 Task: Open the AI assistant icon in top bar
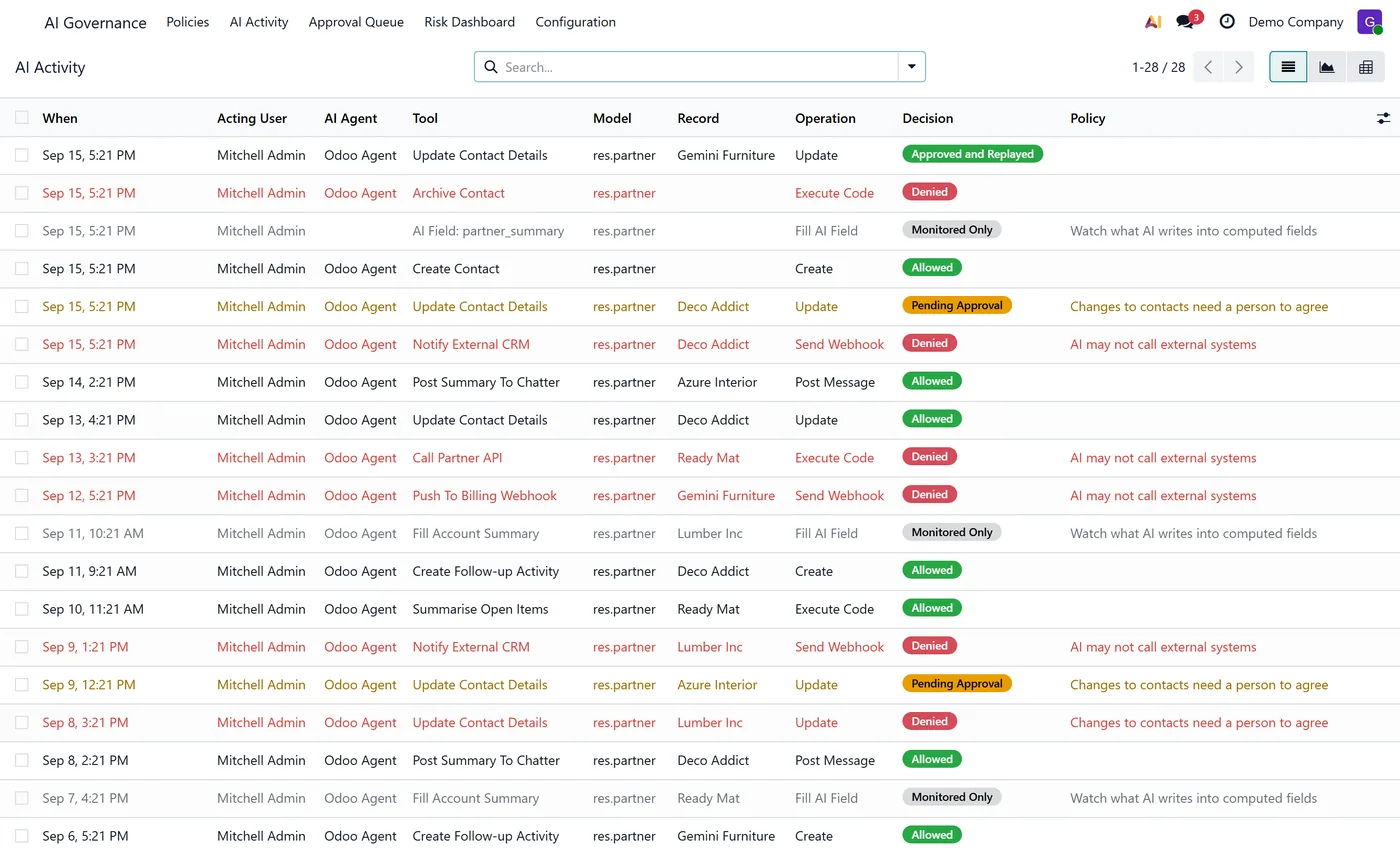(x=1153, y=22)
